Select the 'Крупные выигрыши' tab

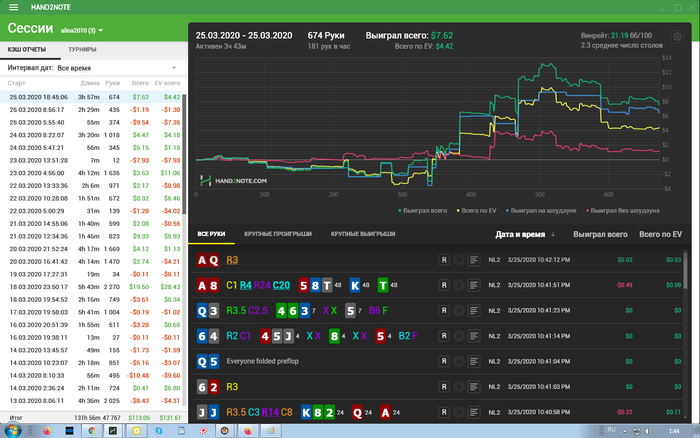click(363, 234)
